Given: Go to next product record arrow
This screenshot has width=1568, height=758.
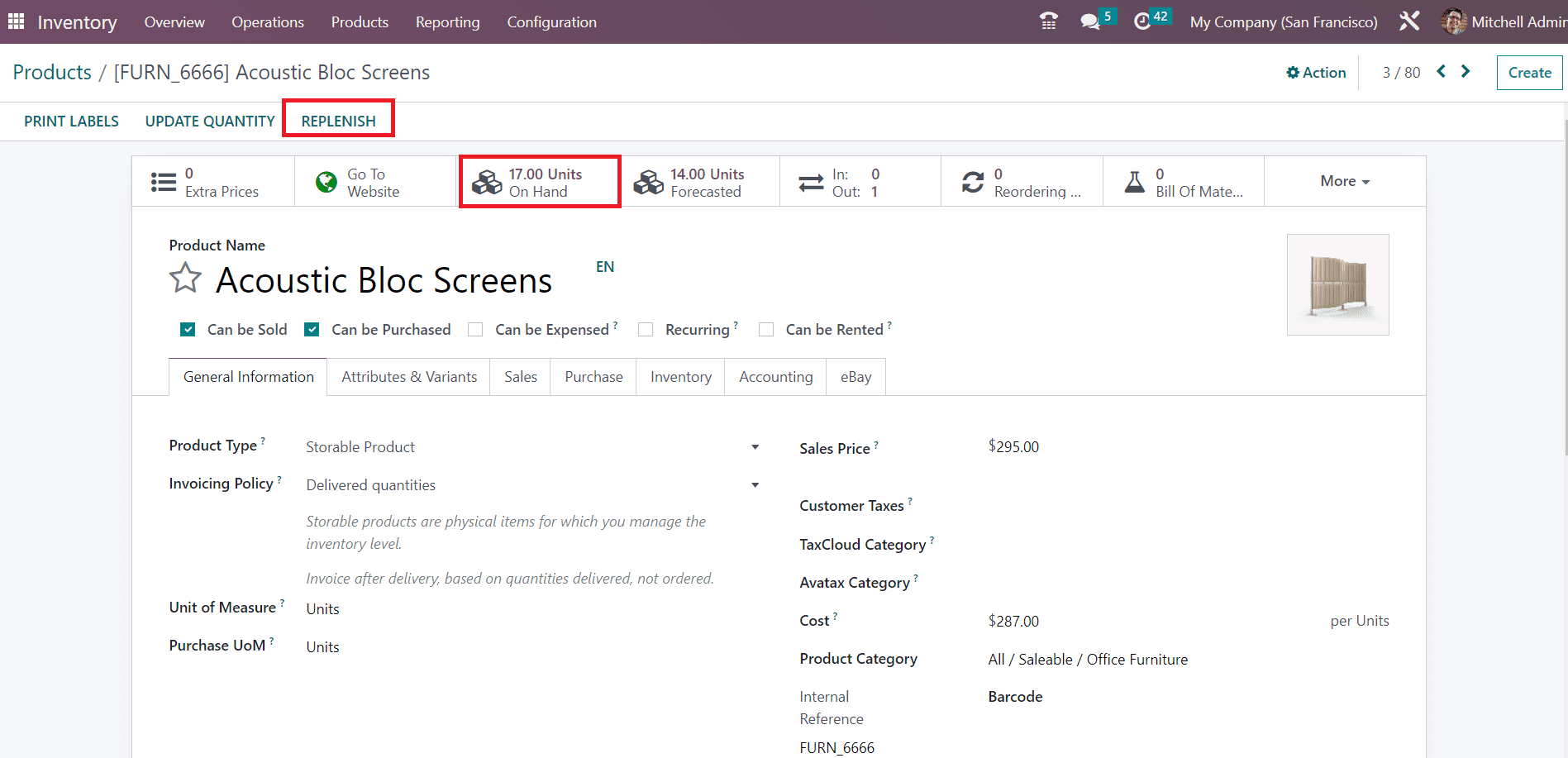Looking at the screenshot, I should coord(1466,72).
